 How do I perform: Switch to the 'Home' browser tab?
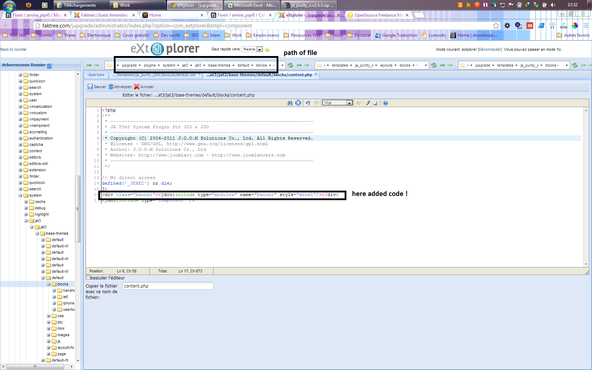pyautogui.click(x=173, y=15)
